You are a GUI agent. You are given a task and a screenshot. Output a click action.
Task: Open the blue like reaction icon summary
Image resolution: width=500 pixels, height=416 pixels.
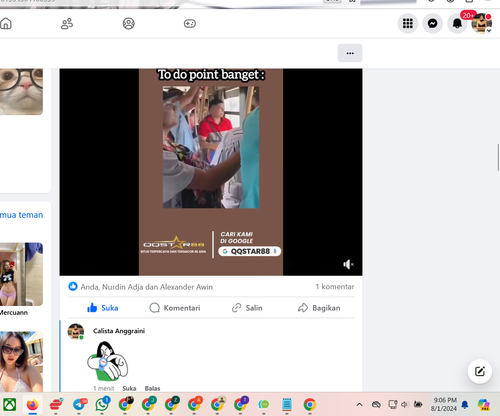73,286
